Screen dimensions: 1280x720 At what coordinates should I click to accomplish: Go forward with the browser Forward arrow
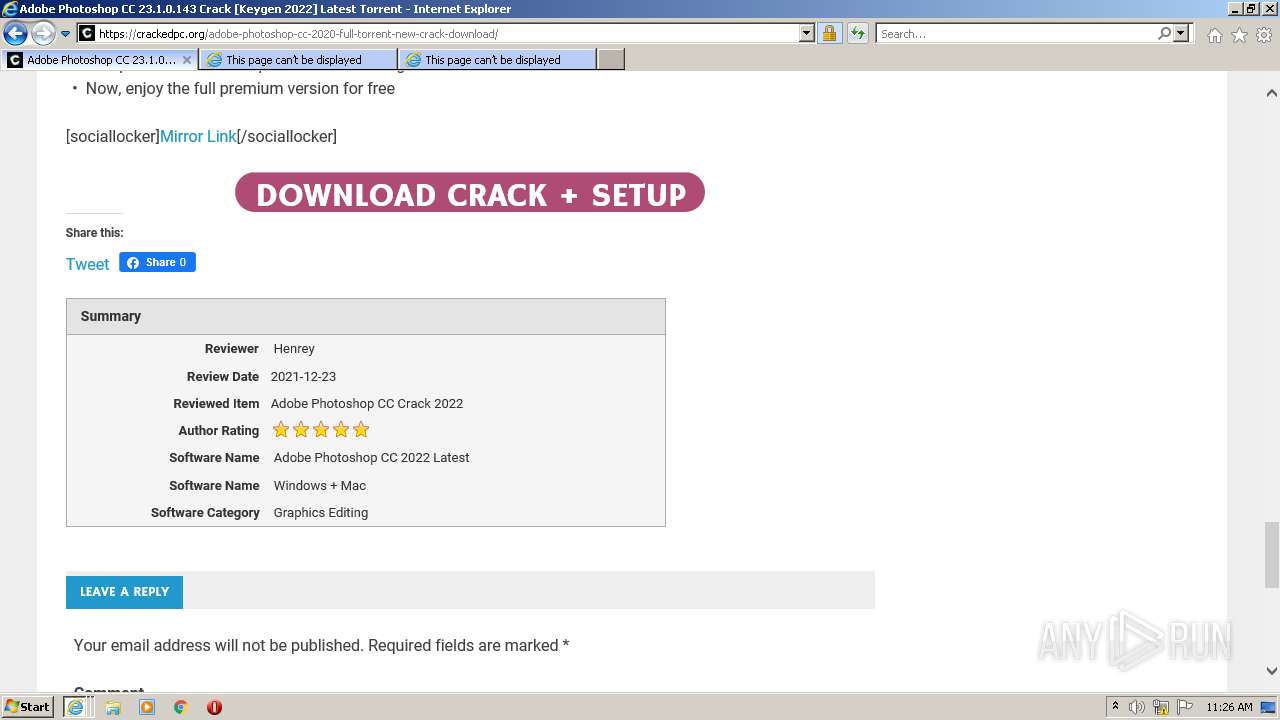coord(43,34)
